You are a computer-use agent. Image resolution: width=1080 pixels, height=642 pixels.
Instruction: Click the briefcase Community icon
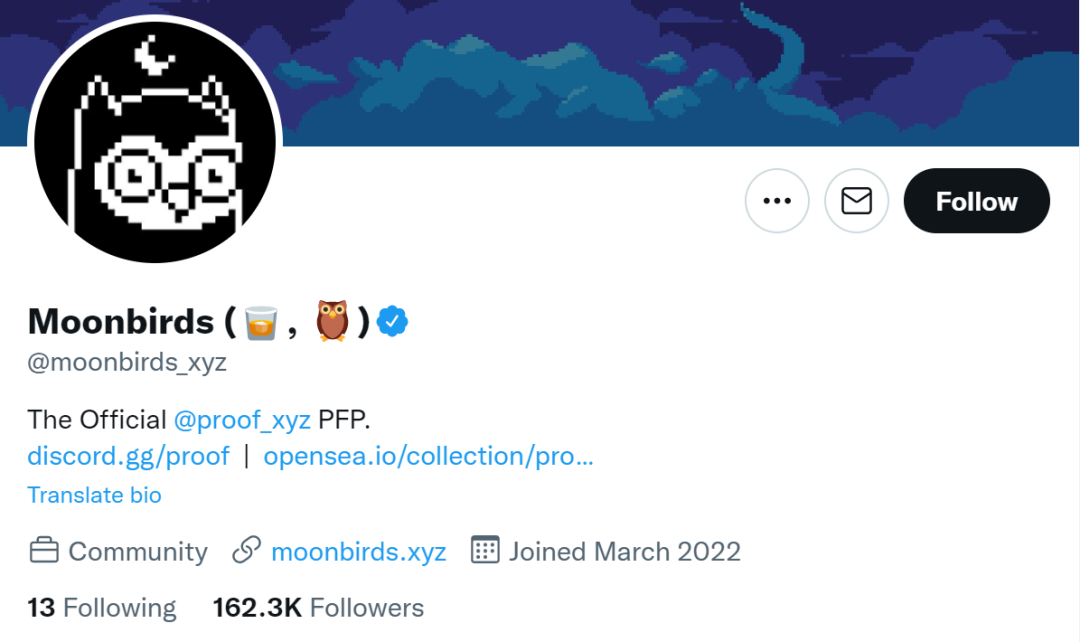[43, 551]
